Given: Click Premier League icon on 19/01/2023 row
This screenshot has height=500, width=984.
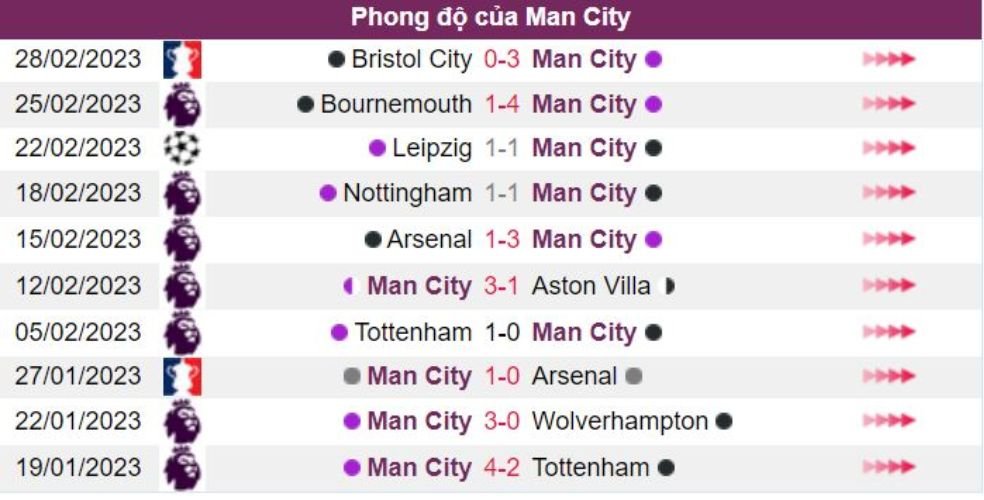Looking at the screenshot, I should 182,467.
